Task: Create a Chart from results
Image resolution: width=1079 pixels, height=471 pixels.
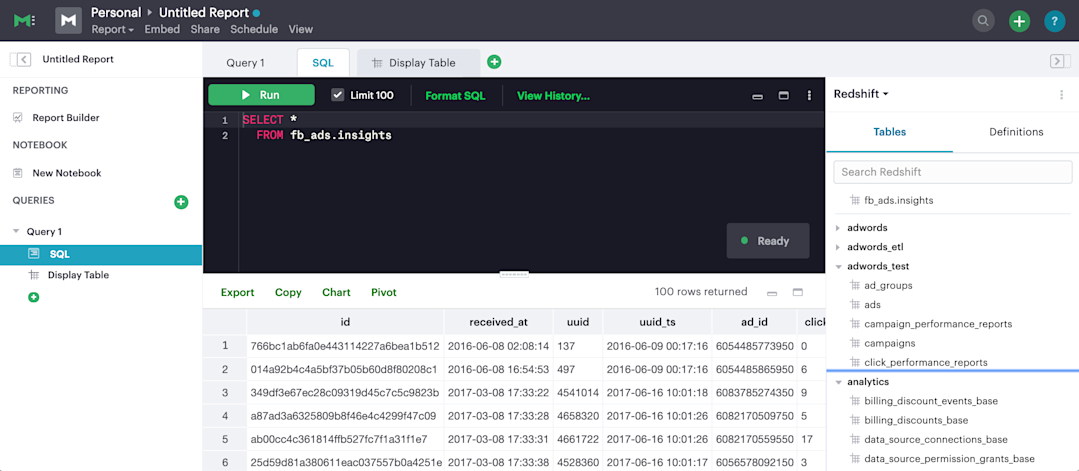Action: coord(336,292)
